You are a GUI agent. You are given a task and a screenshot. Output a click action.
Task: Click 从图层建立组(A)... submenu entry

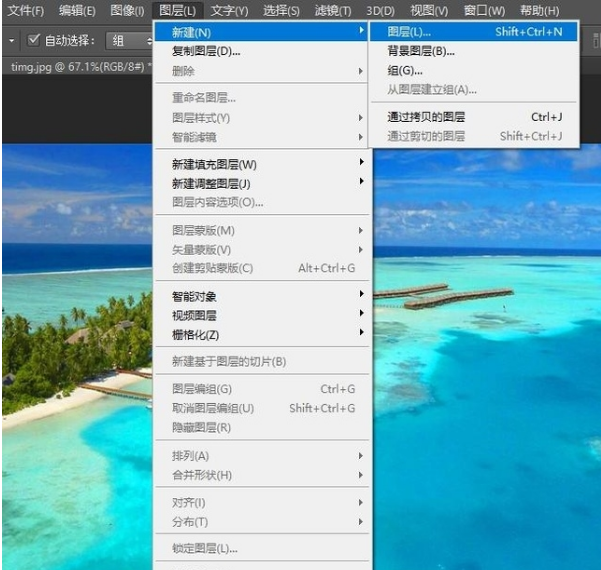click(x=473, y=89)
